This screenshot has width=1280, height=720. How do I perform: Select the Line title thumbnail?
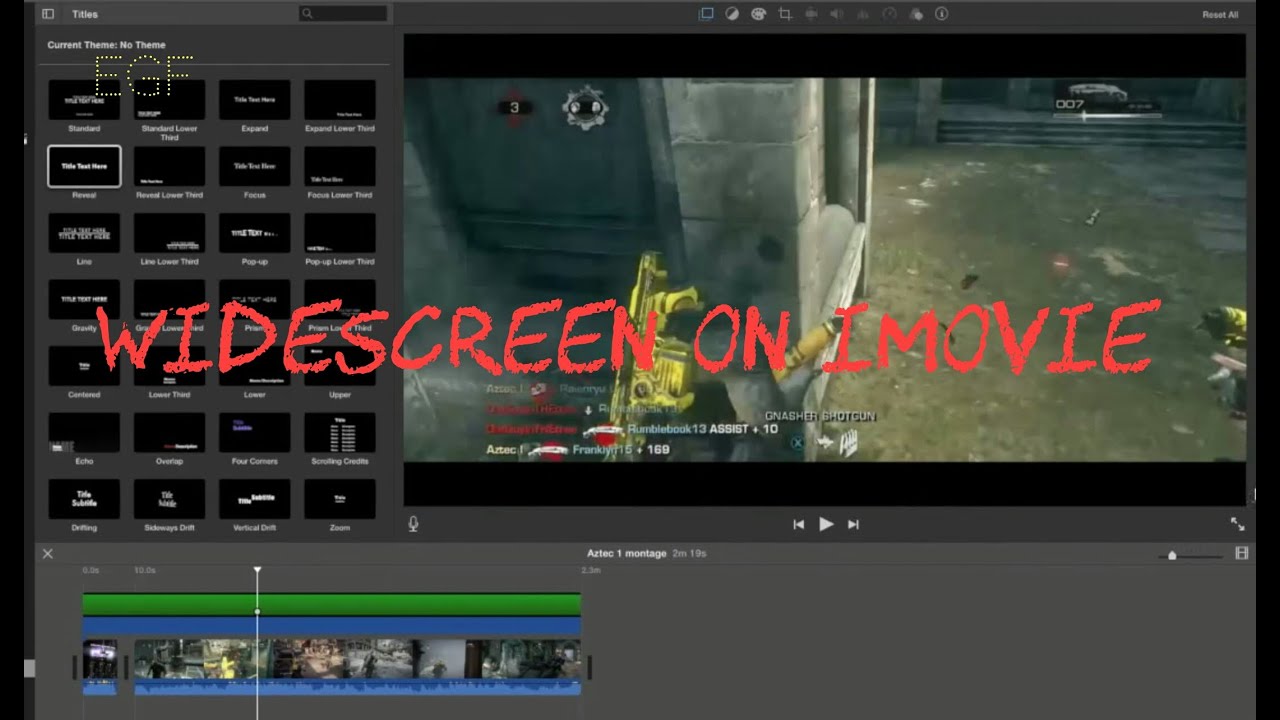(84, 233)
